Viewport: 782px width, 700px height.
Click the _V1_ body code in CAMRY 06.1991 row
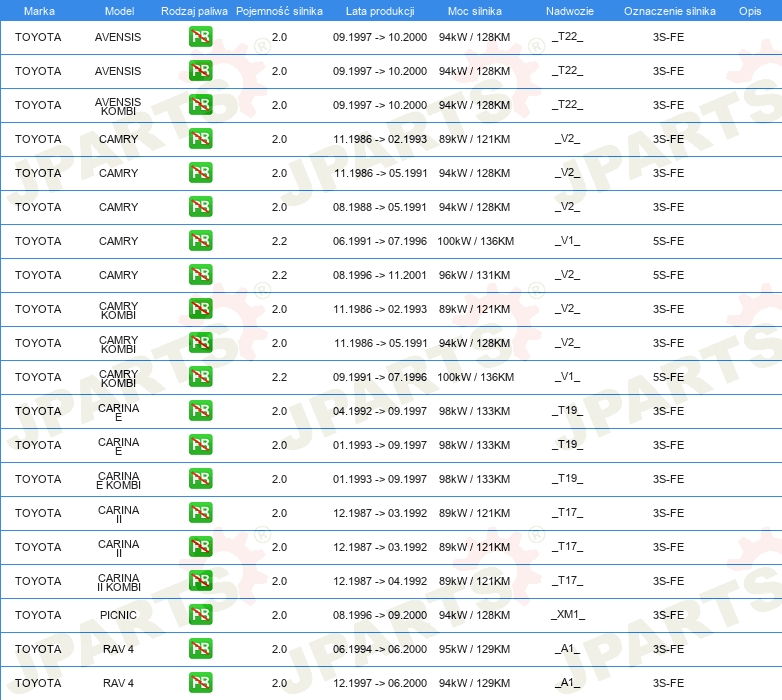(x=568, y=241)
